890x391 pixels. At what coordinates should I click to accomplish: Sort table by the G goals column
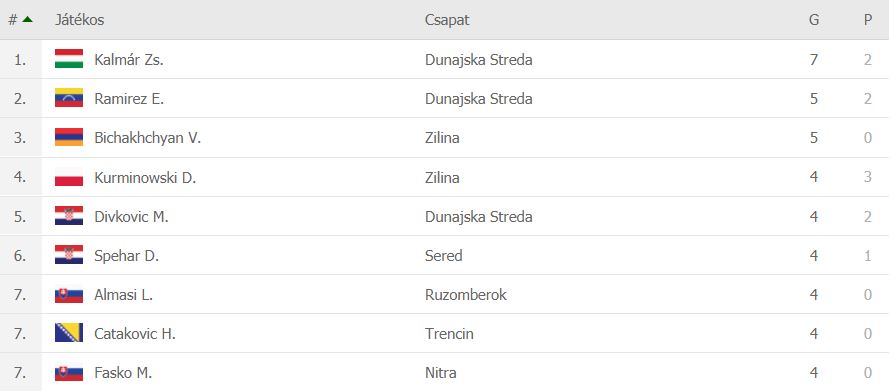[814, 20]
